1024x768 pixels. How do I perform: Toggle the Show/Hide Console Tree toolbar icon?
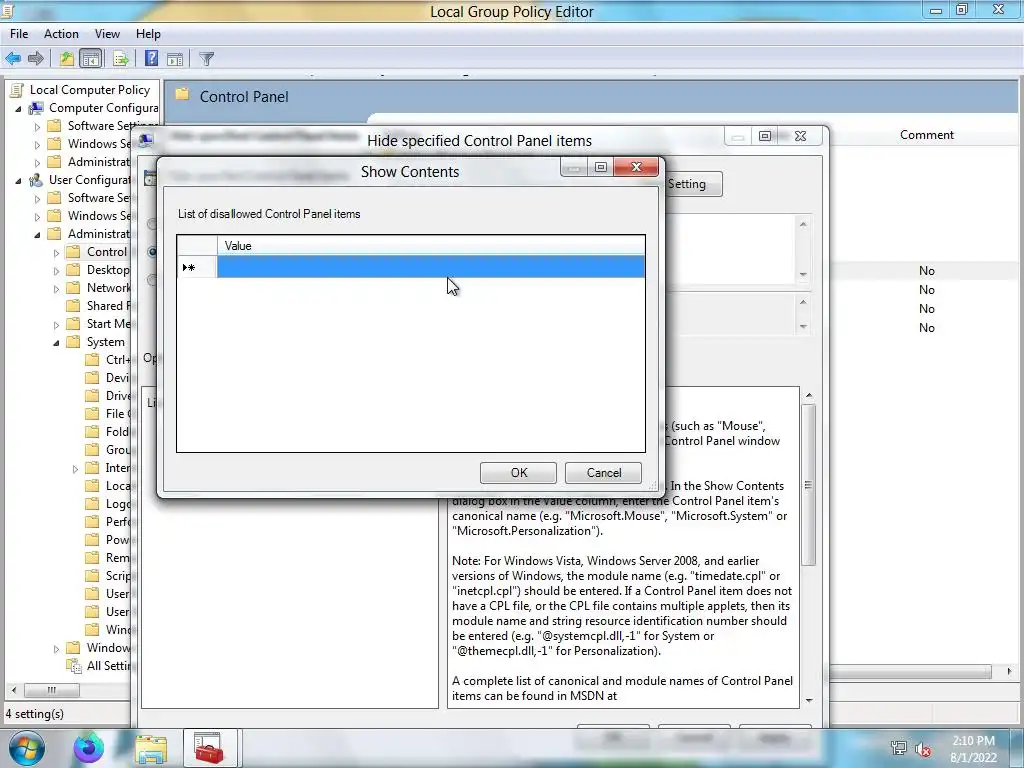tap(91, 59)
